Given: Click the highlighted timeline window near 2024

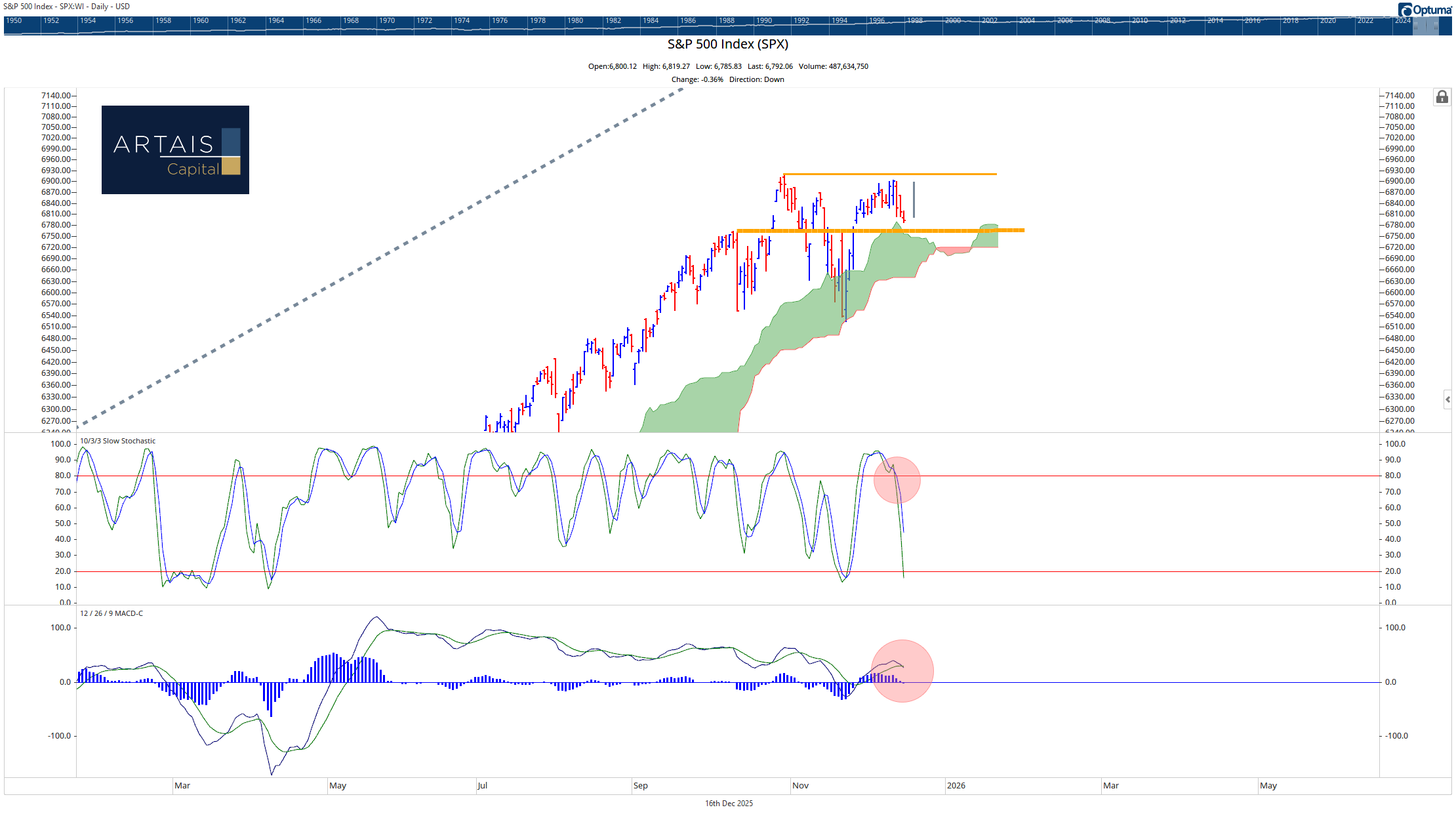Looking at the screenshot, I should [x=1426, y=26].
